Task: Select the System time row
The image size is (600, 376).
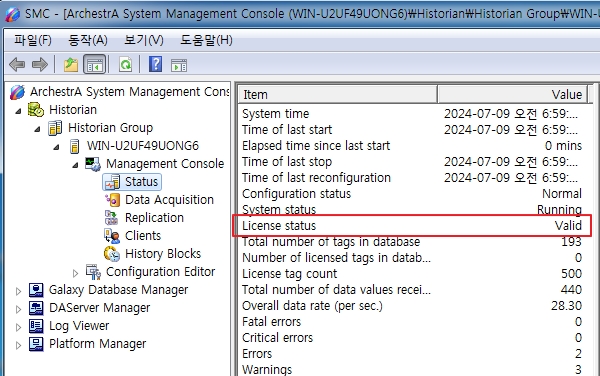Action: tap(412, 114)
